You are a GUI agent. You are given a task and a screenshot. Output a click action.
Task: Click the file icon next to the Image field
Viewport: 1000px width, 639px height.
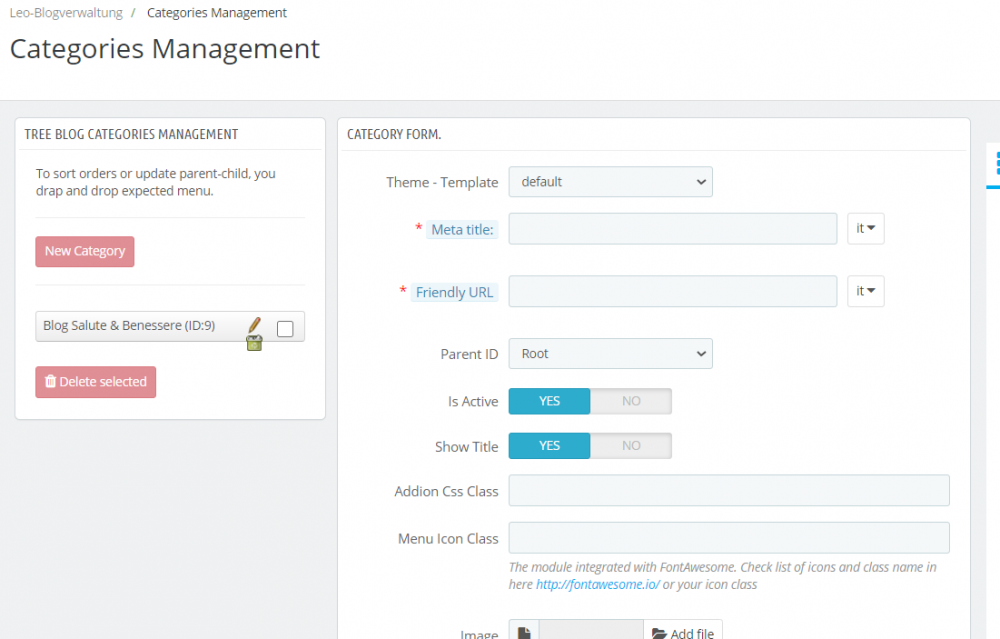[524, 630]
